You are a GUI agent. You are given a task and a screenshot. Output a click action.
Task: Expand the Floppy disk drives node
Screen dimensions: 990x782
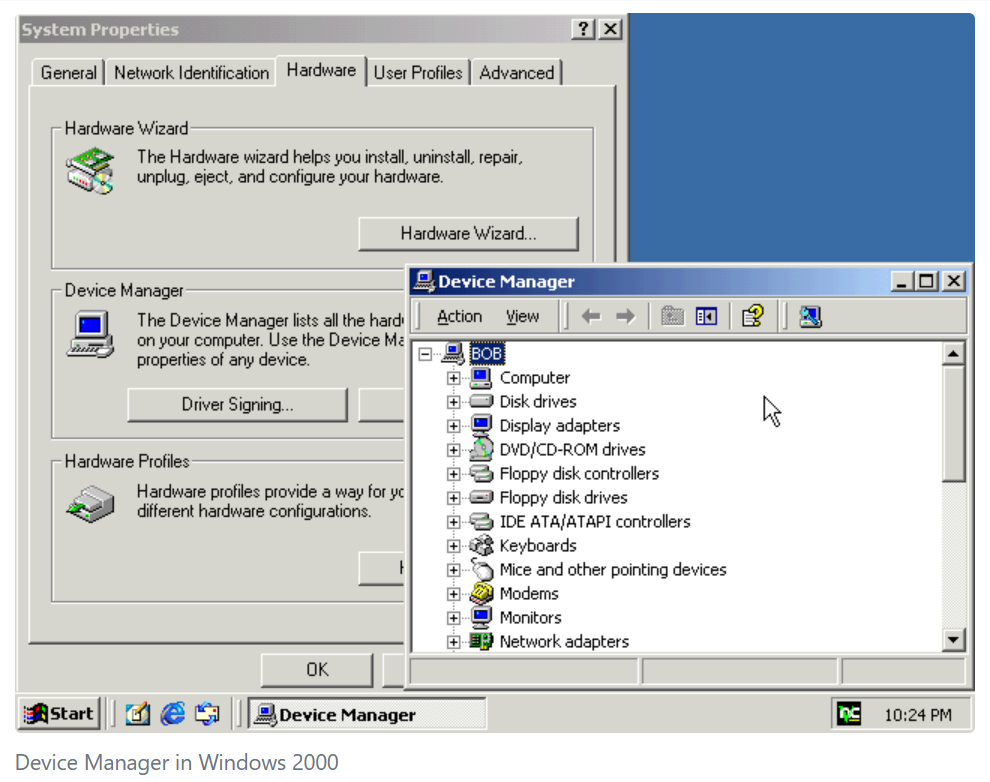453,498
